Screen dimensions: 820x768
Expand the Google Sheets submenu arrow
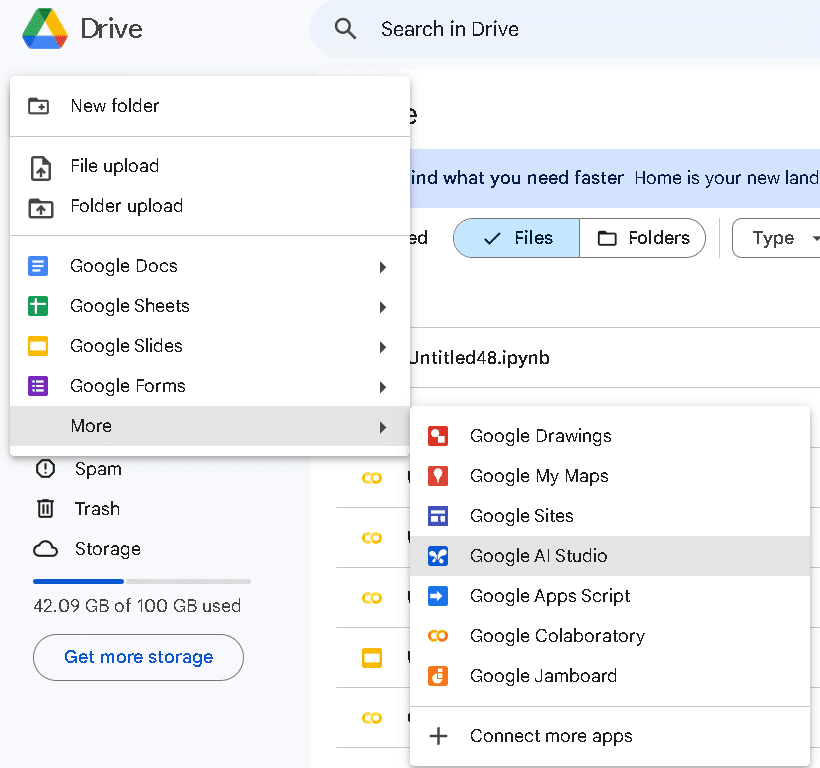coord(383,307)
